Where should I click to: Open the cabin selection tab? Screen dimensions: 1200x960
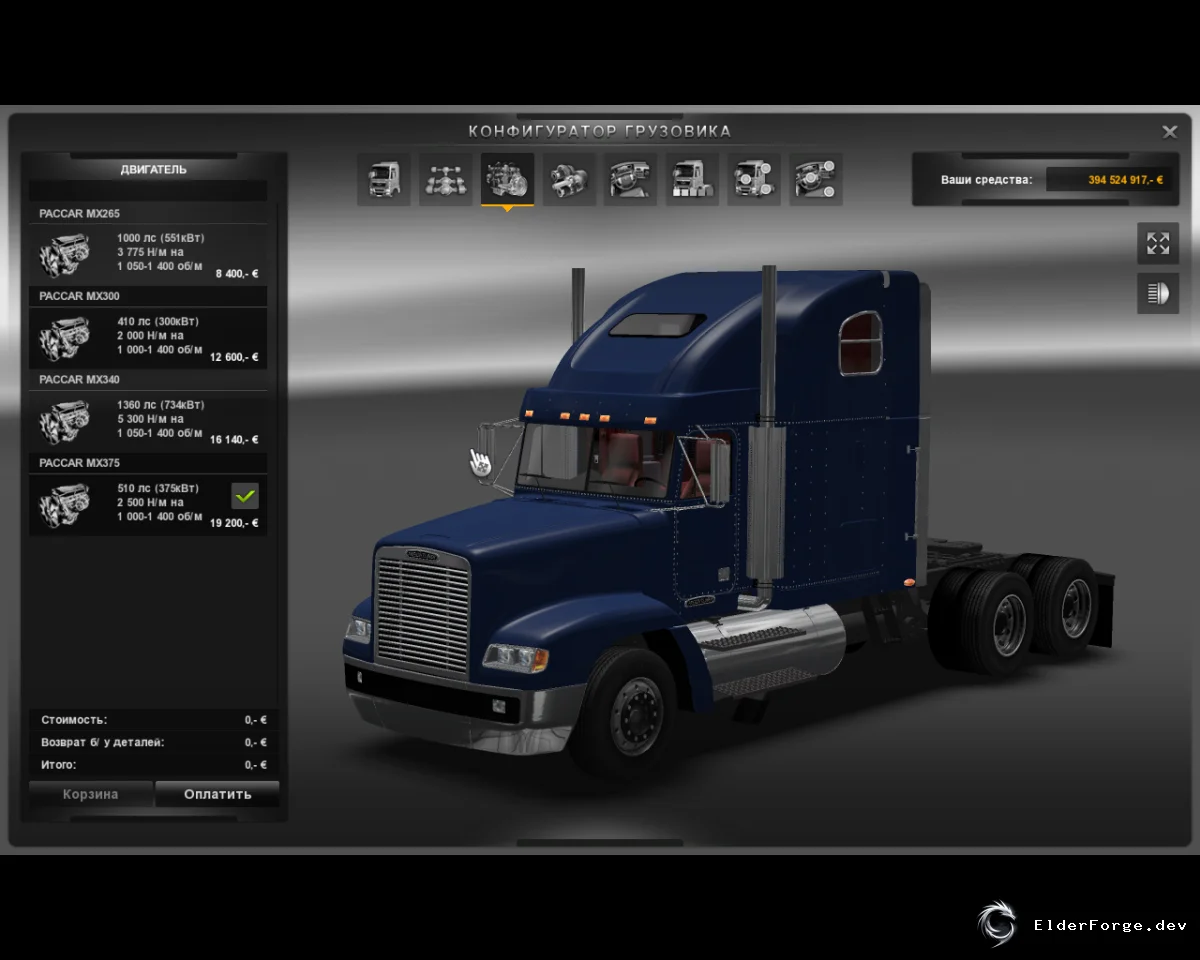tap(384, 180)
